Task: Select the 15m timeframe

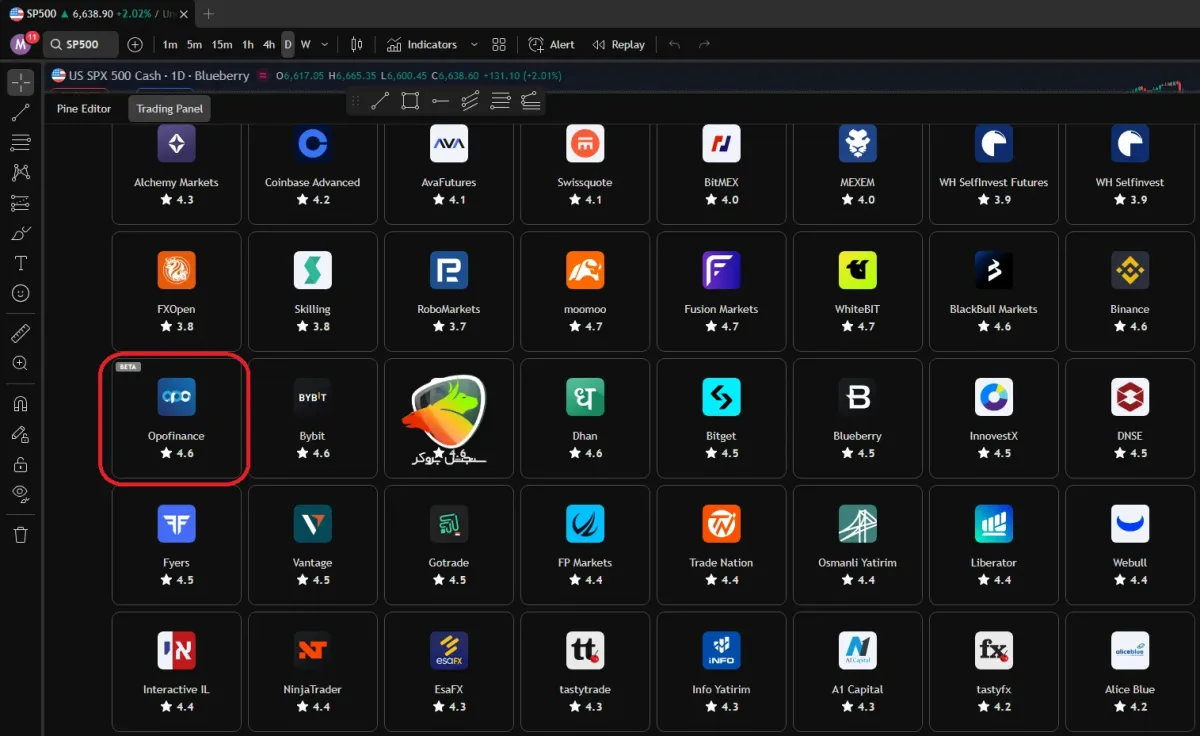Action: tap(222, 45)
